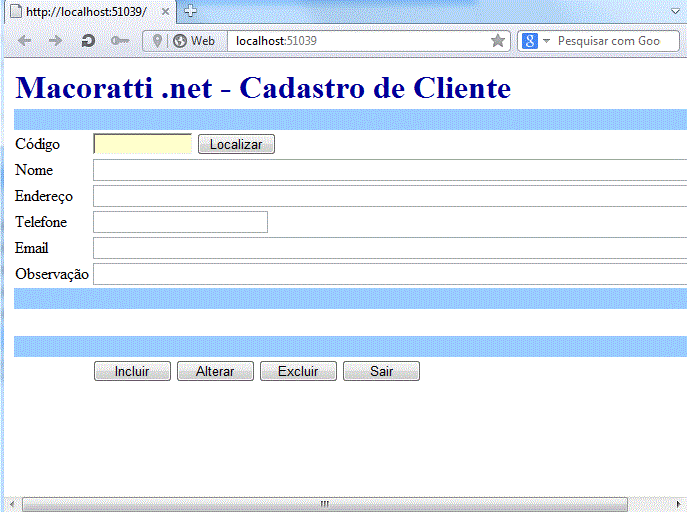Screen dimensions: 687x512
Task: Click the Excluir button
Action: pos(298,371)
